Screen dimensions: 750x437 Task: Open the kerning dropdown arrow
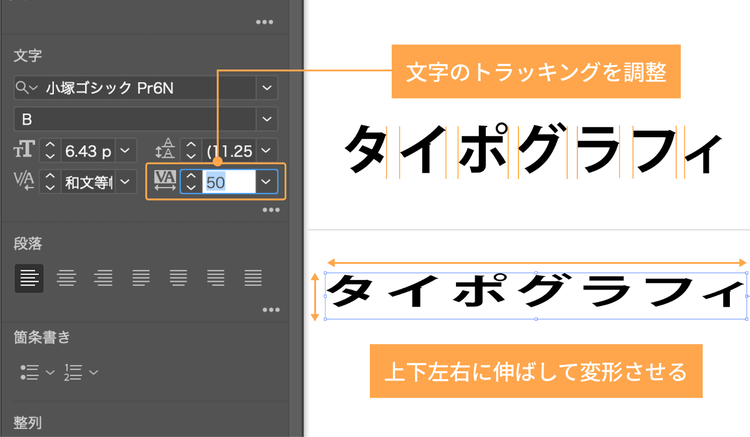(x=125, y=182)
